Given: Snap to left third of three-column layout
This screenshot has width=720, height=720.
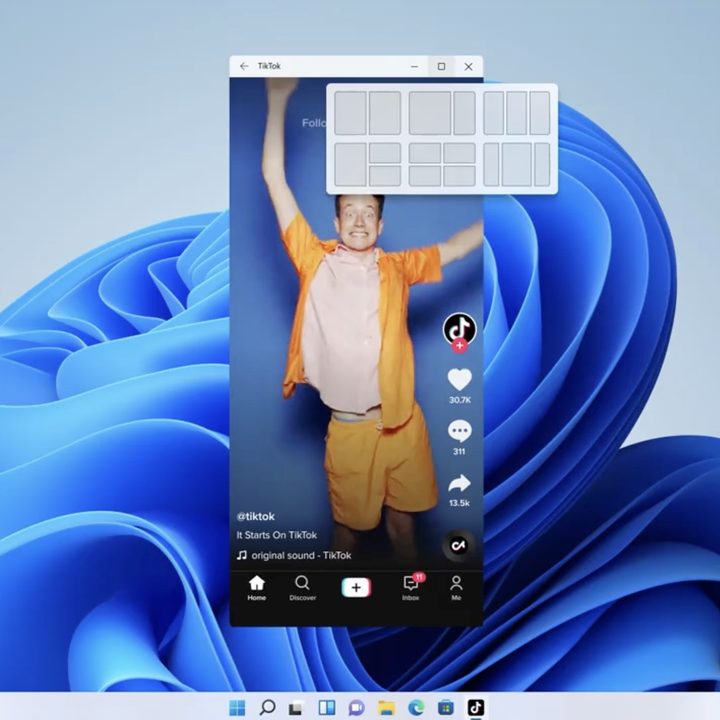Looking at the screenshot, I should point(494,113).
